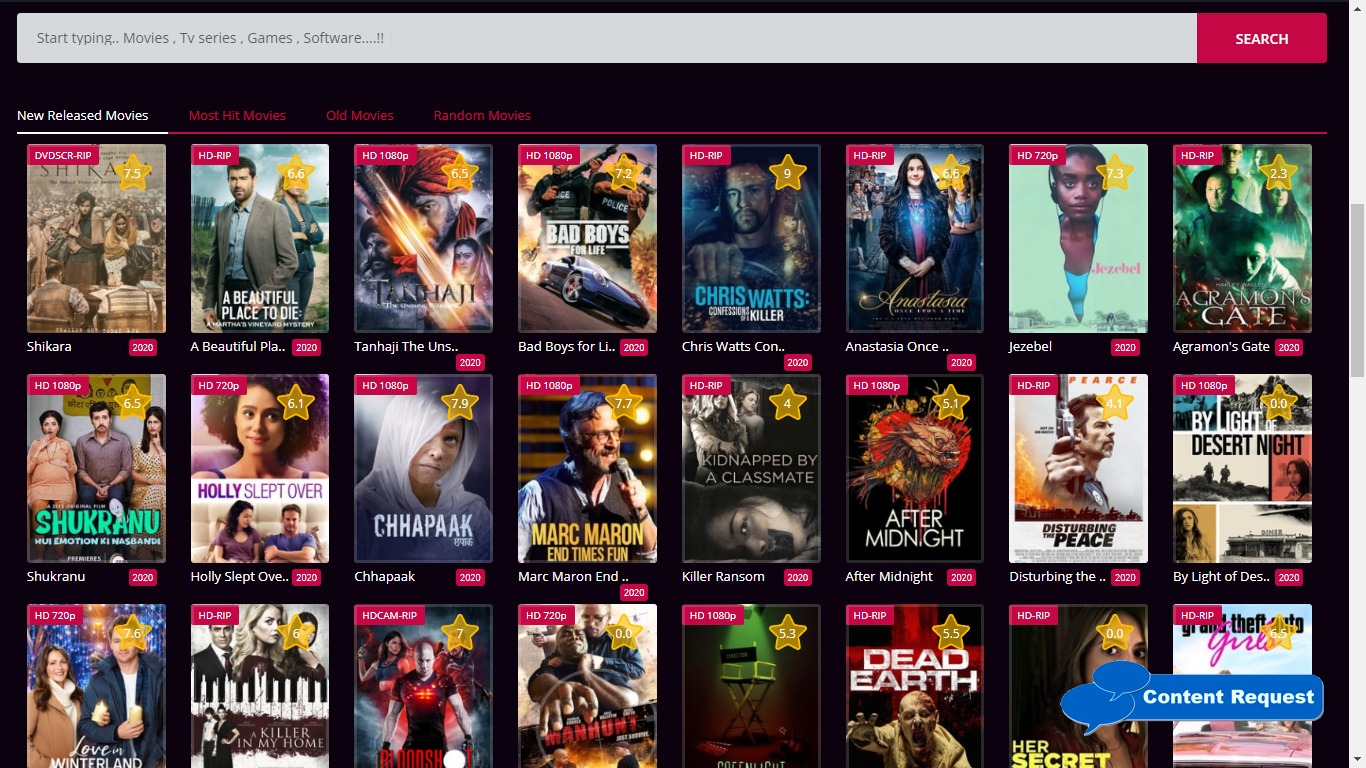
Task: Click the HDCAM-RIP badge on Bloodshot poster
Action: pyautogui.click(x=390, y=616)
